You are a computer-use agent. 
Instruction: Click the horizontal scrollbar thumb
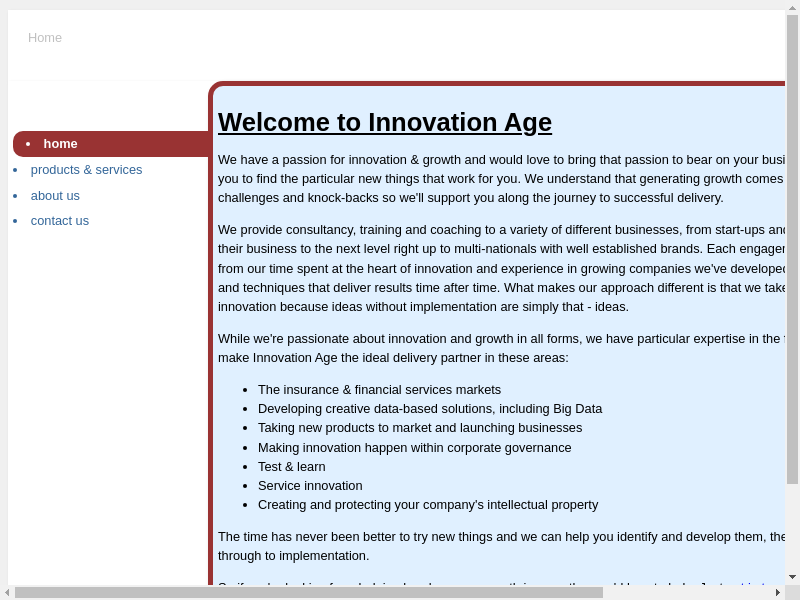coord(308,593)
